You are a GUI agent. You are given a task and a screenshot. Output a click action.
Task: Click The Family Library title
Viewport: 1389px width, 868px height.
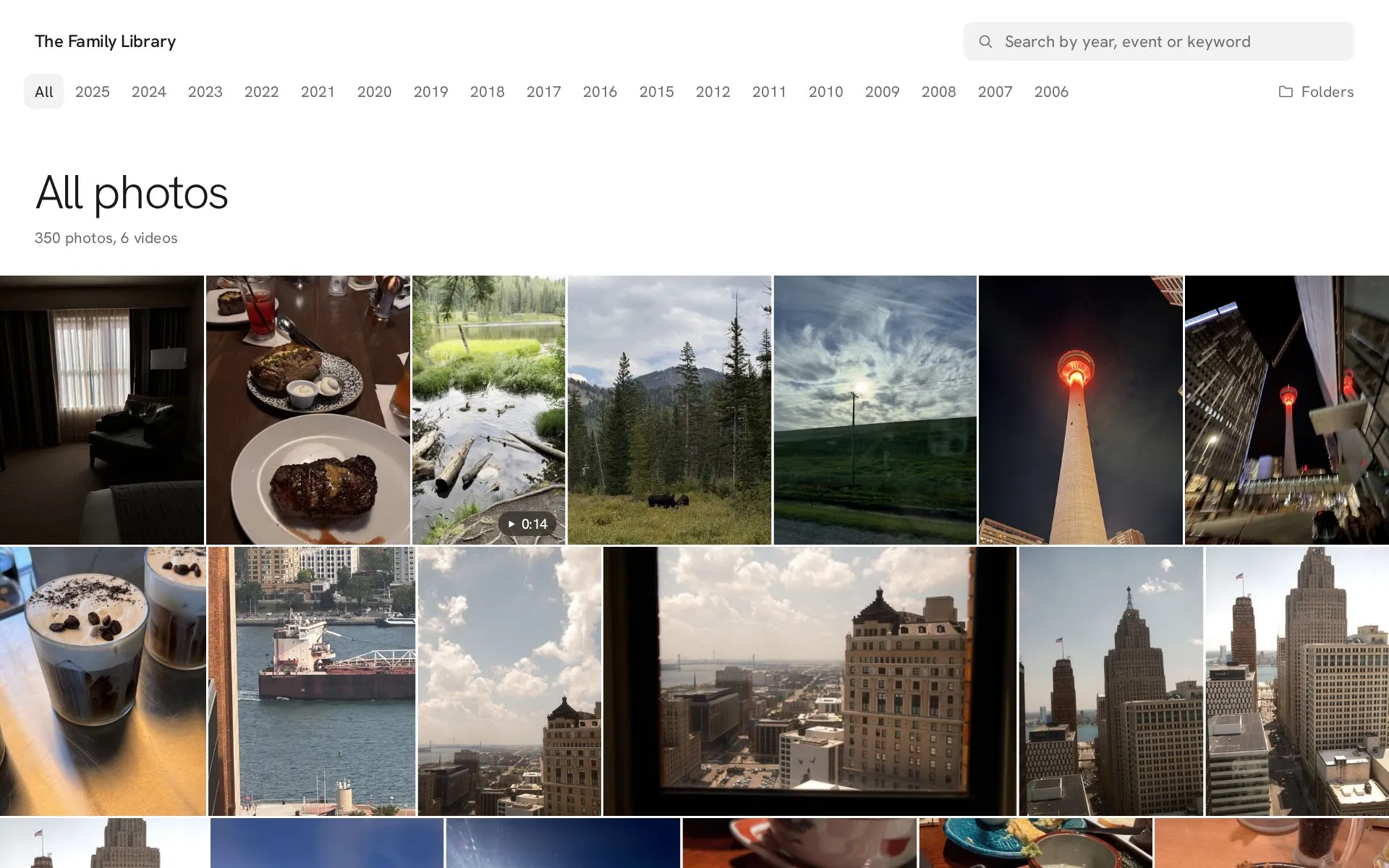[x=106, y=41]
